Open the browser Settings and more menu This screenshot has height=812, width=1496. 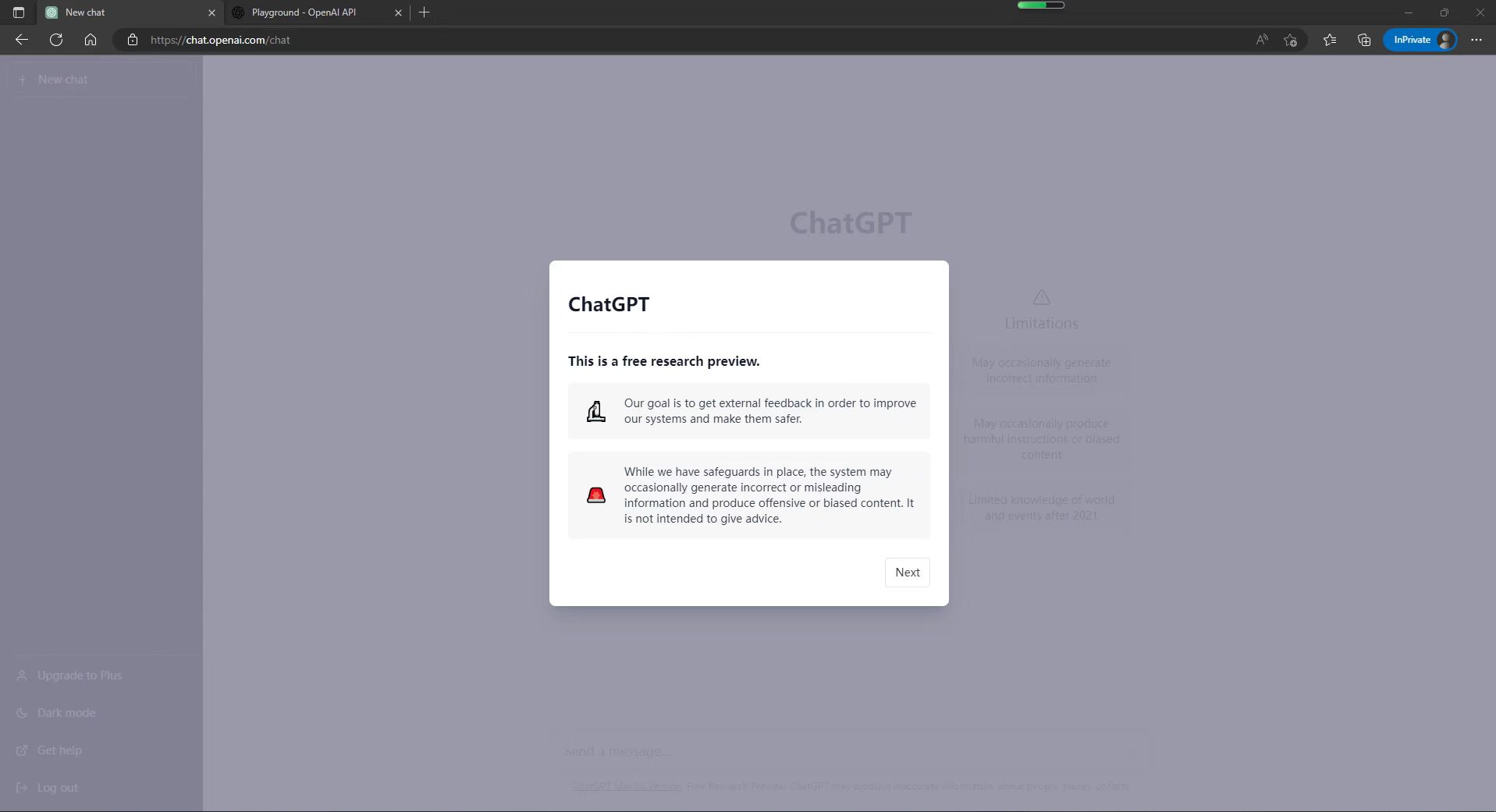[1476, 40]
